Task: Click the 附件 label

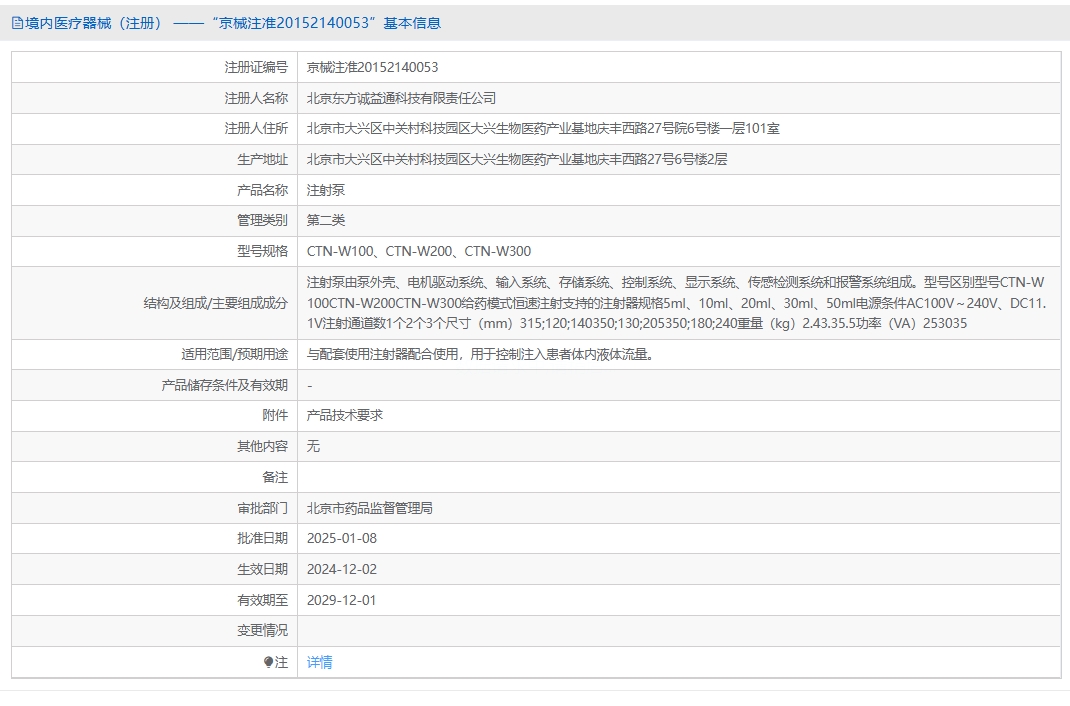Action: click(x=275, y=415)
